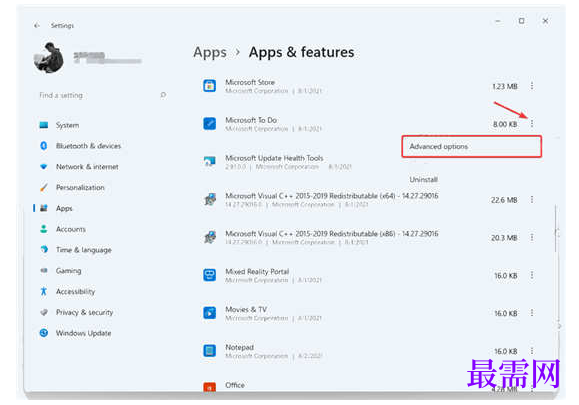Open System settings icon

pos(44,125)
